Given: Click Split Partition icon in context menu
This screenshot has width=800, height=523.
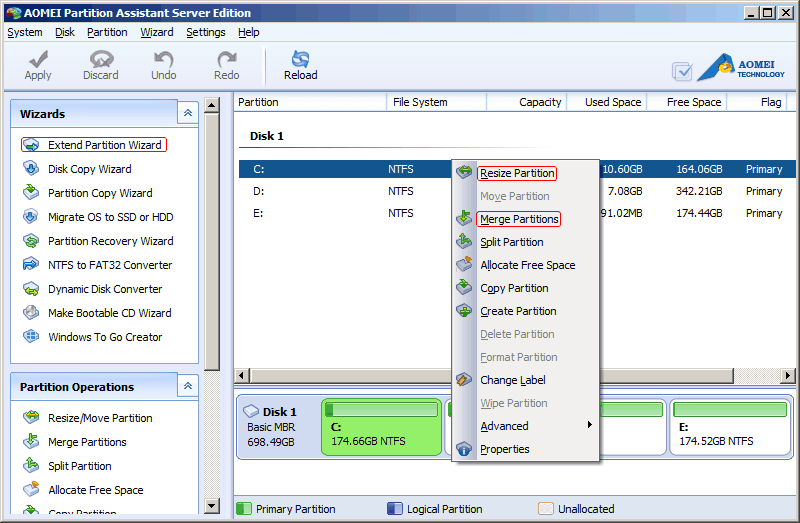Looking at the screenshot, I should point(464,241).
